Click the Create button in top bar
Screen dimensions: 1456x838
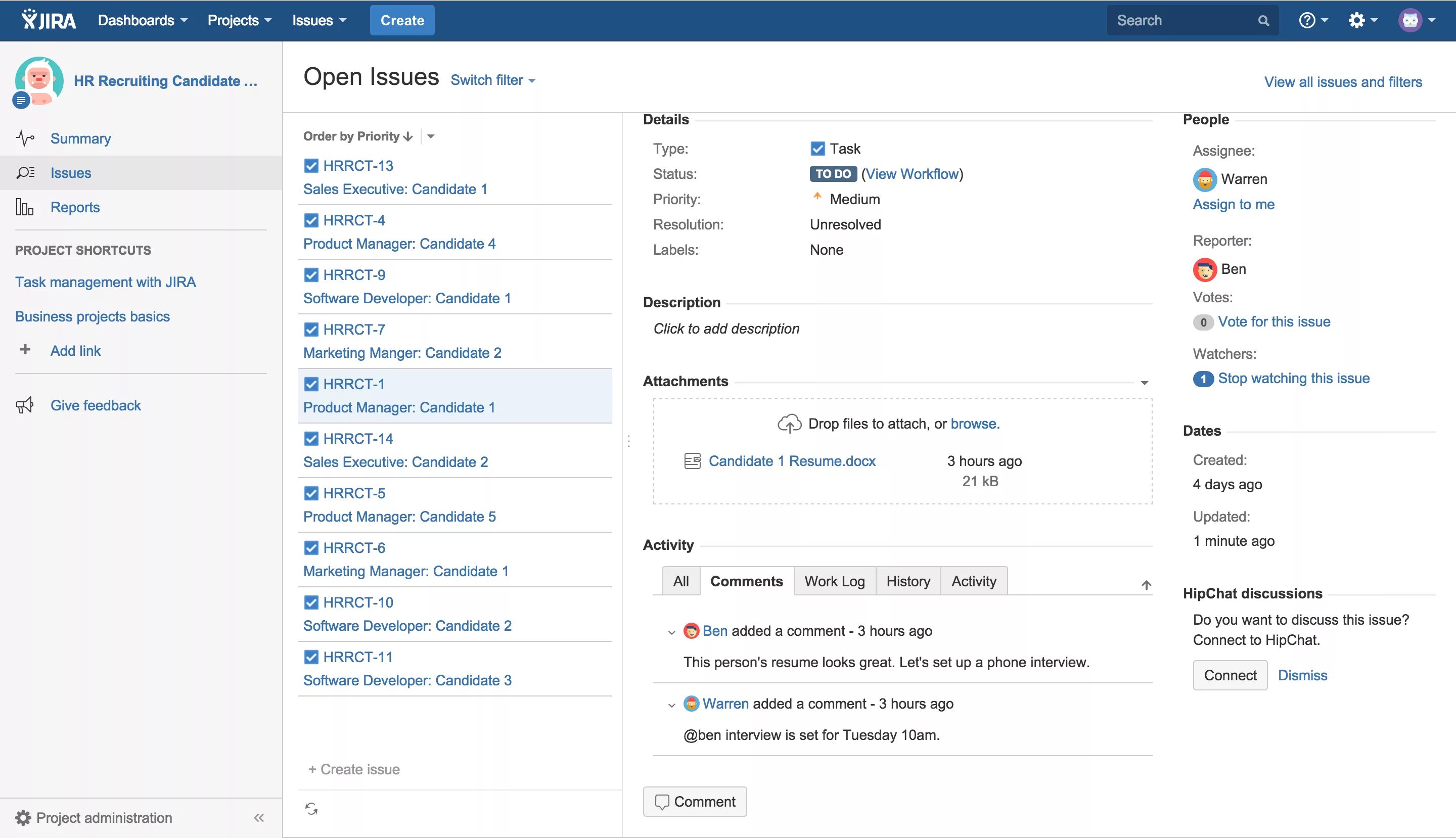point(402,20)
